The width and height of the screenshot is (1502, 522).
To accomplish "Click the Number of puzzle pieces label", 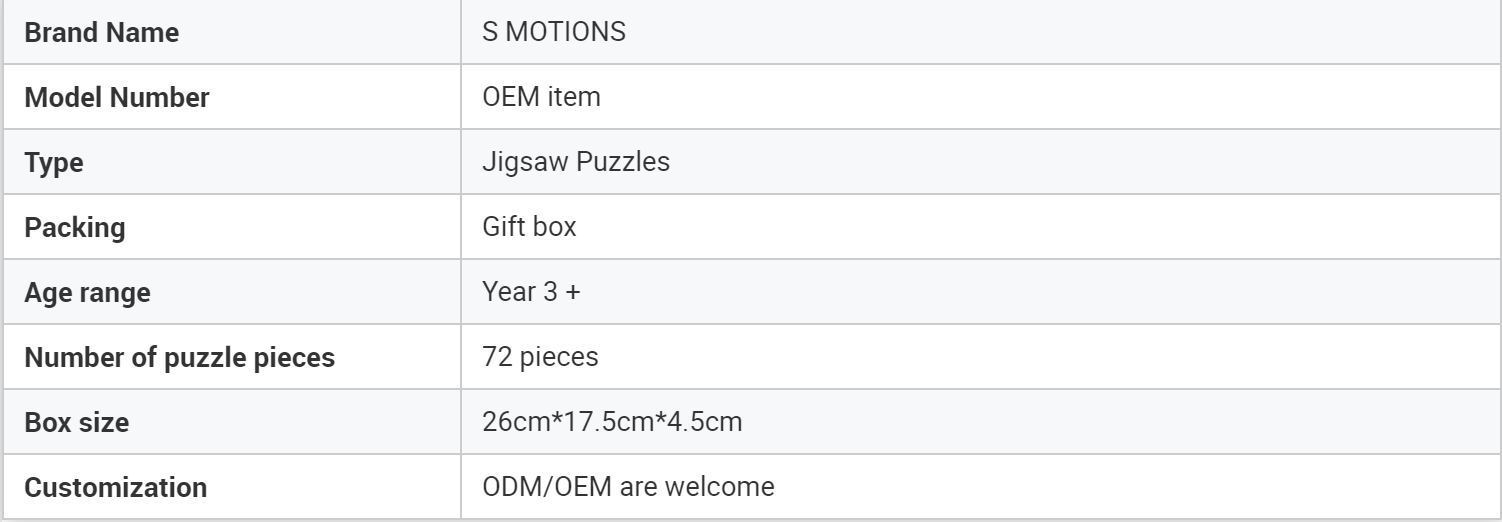I will pos(179,358).
